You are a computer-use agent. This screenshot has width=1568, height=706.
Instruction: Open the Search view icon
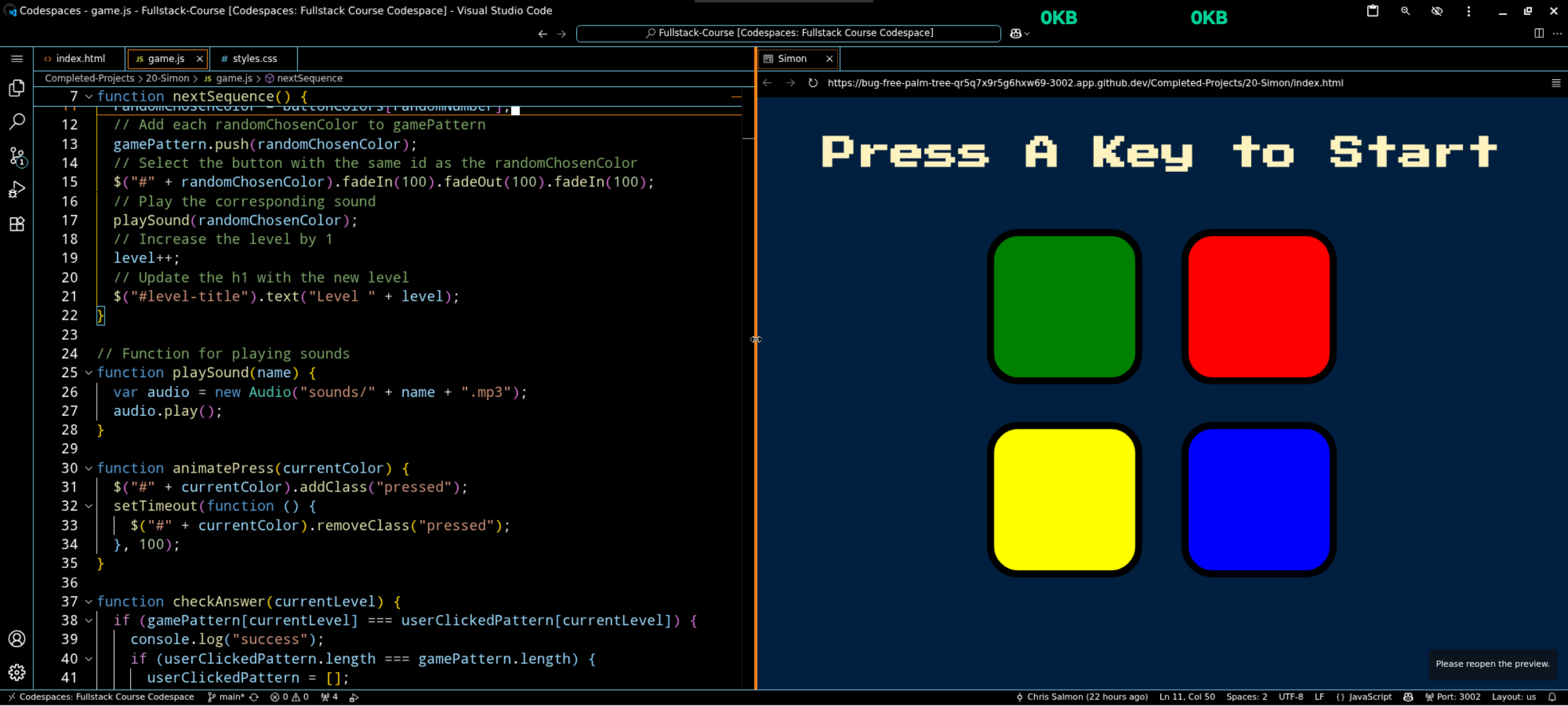click(17, 122)
